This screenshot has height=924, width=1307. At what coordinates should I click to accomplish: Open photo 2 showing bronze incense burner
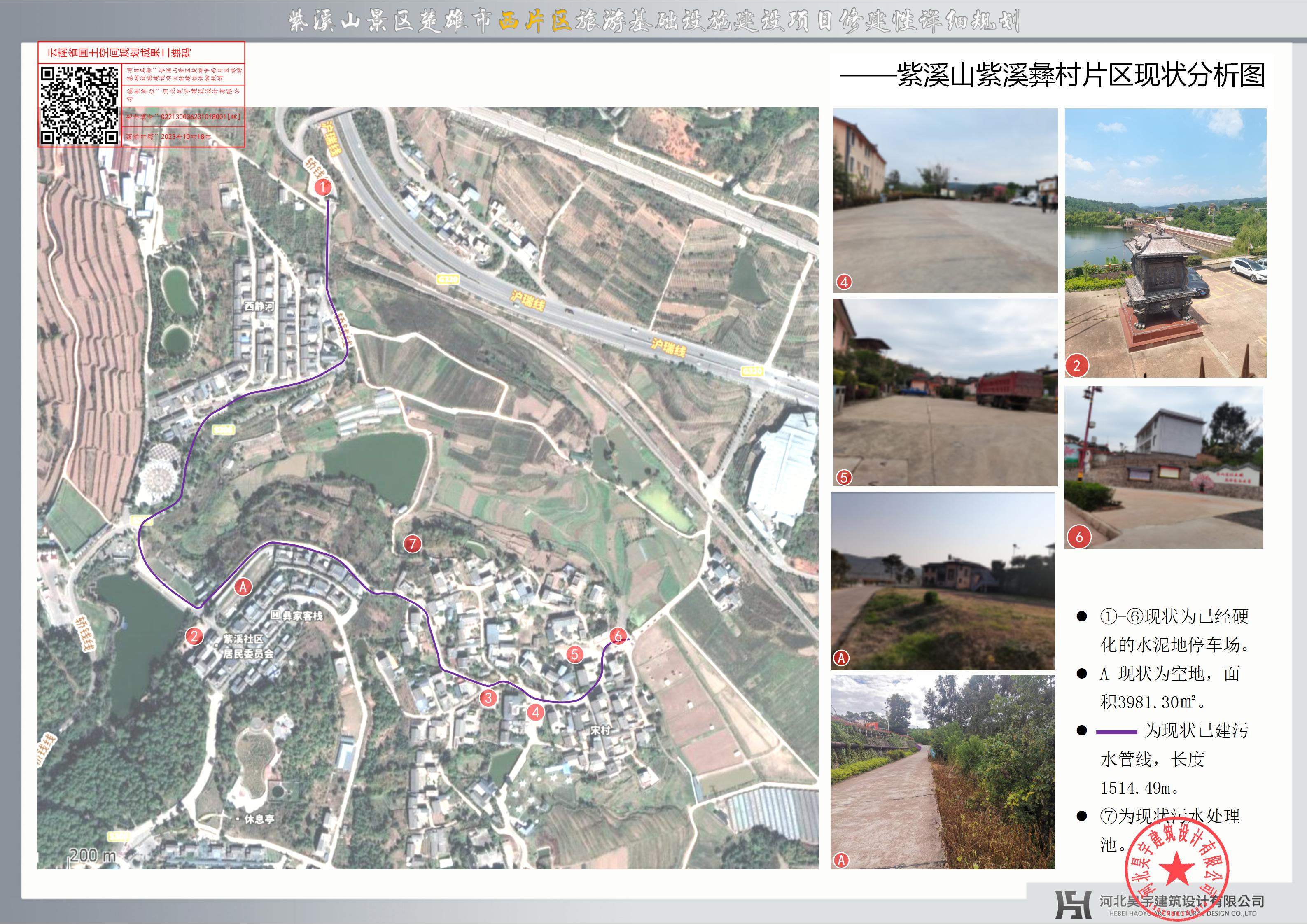click(x=1165, y=243)
